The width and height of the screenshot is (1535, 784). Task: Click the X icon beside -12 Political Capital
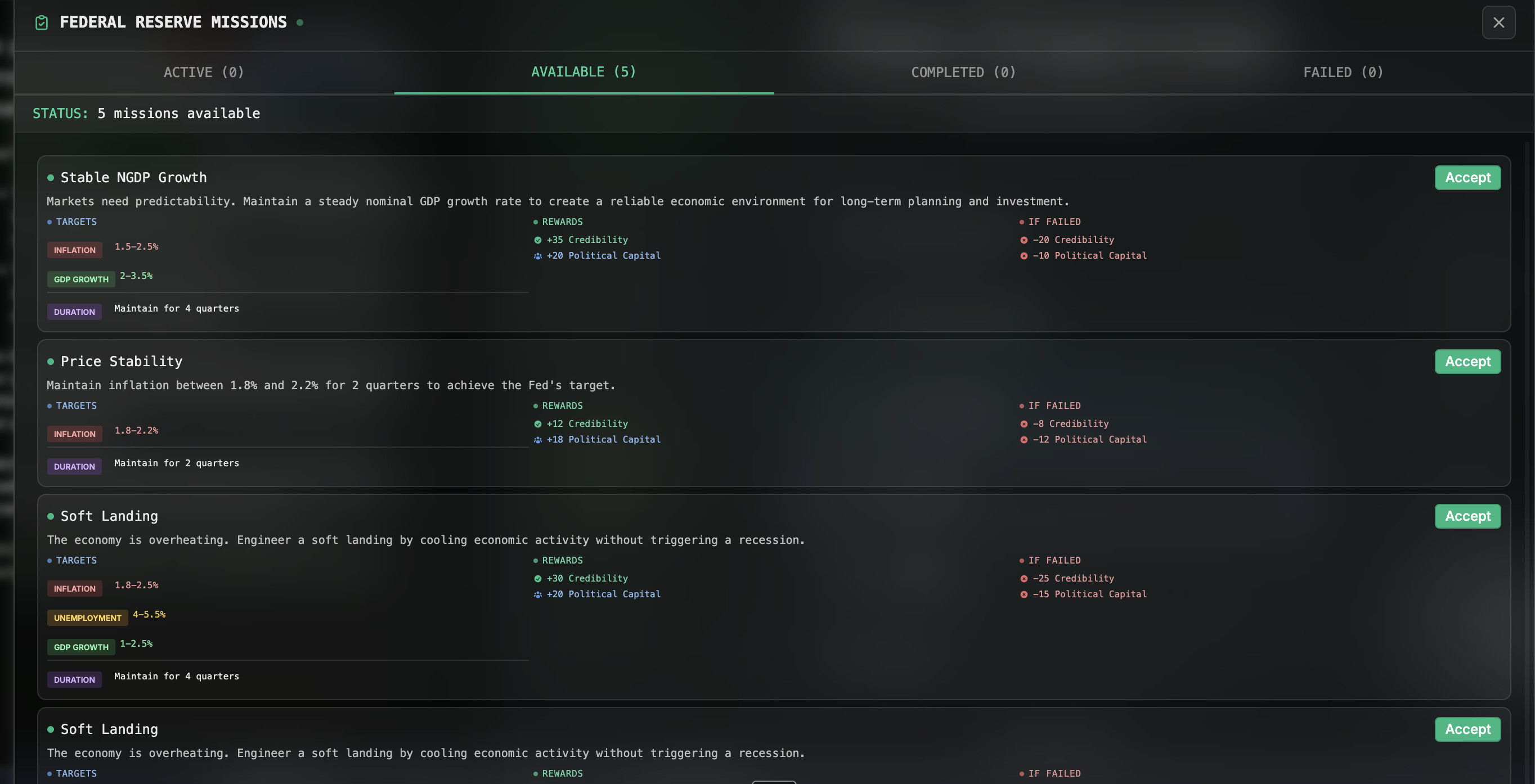pyautogui.click(x=1023, y=440)
